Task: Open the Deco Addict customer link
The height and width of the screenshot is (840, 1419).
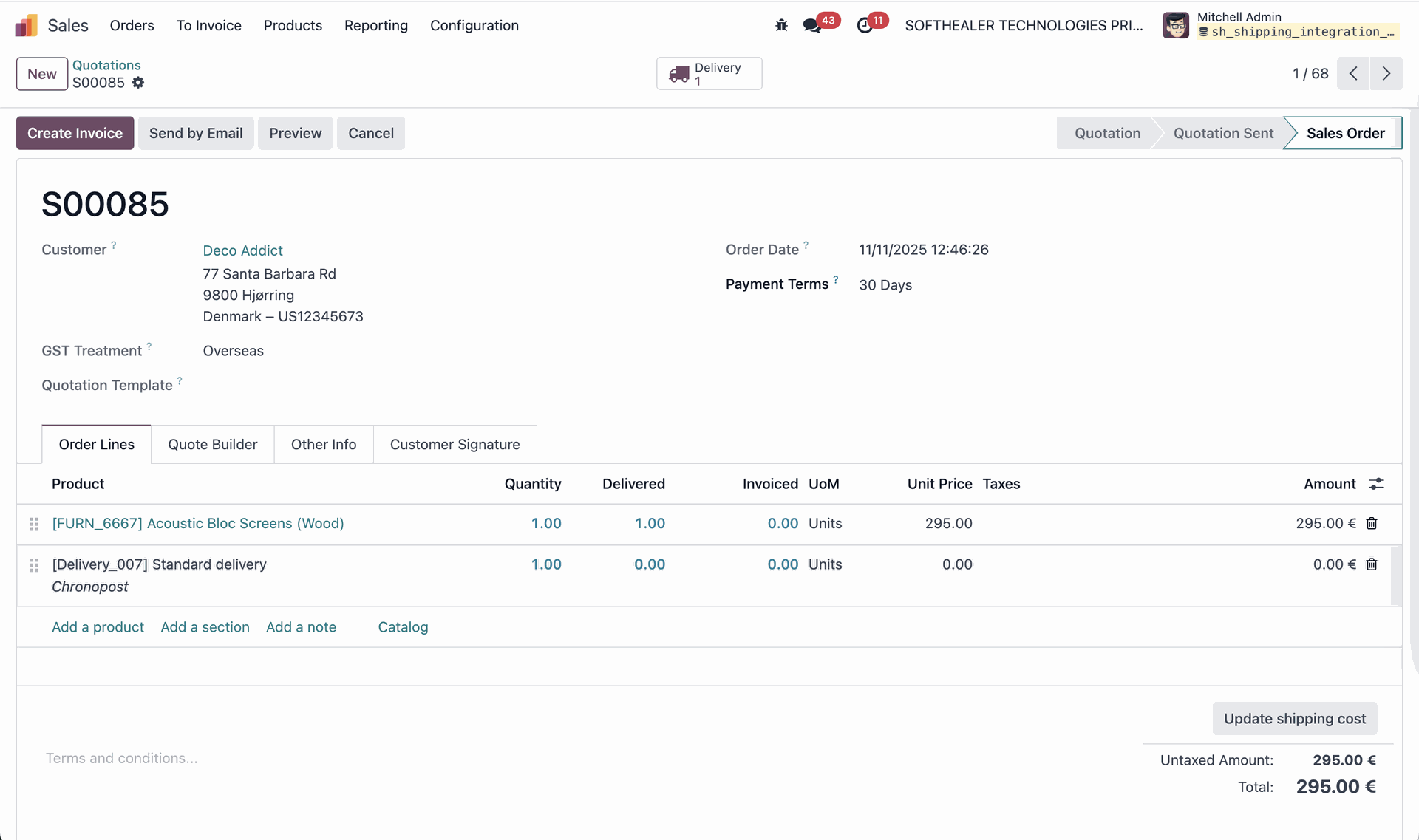Action: click(242, 250)
